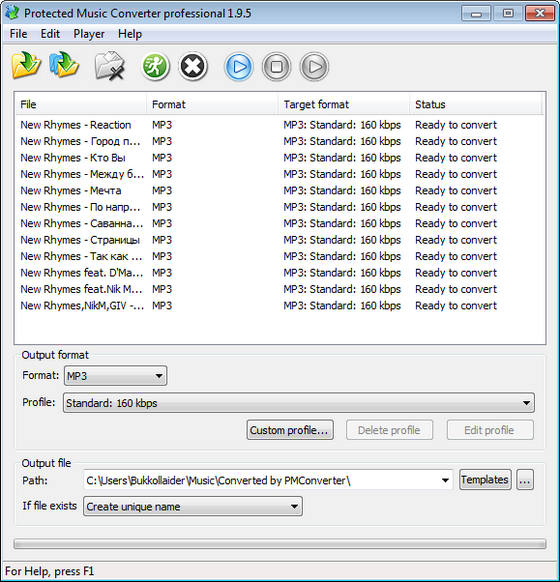Cancel conversion using black X circle icon
Image resolution: width=560 pixels, height=582 pixels.
pos(193,67)
